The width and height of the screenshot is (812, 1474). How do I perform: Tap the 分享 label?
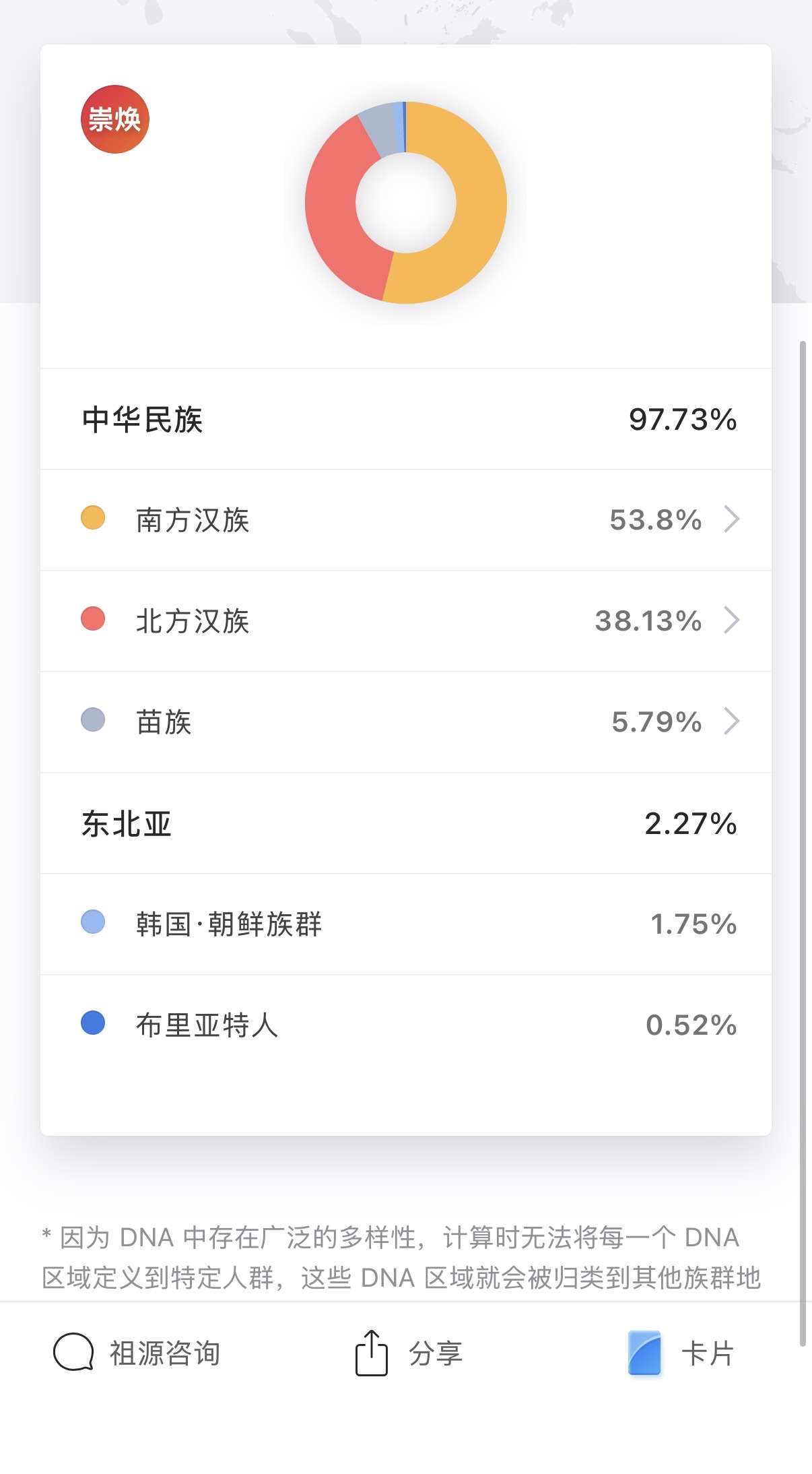tap(436, 1353)
